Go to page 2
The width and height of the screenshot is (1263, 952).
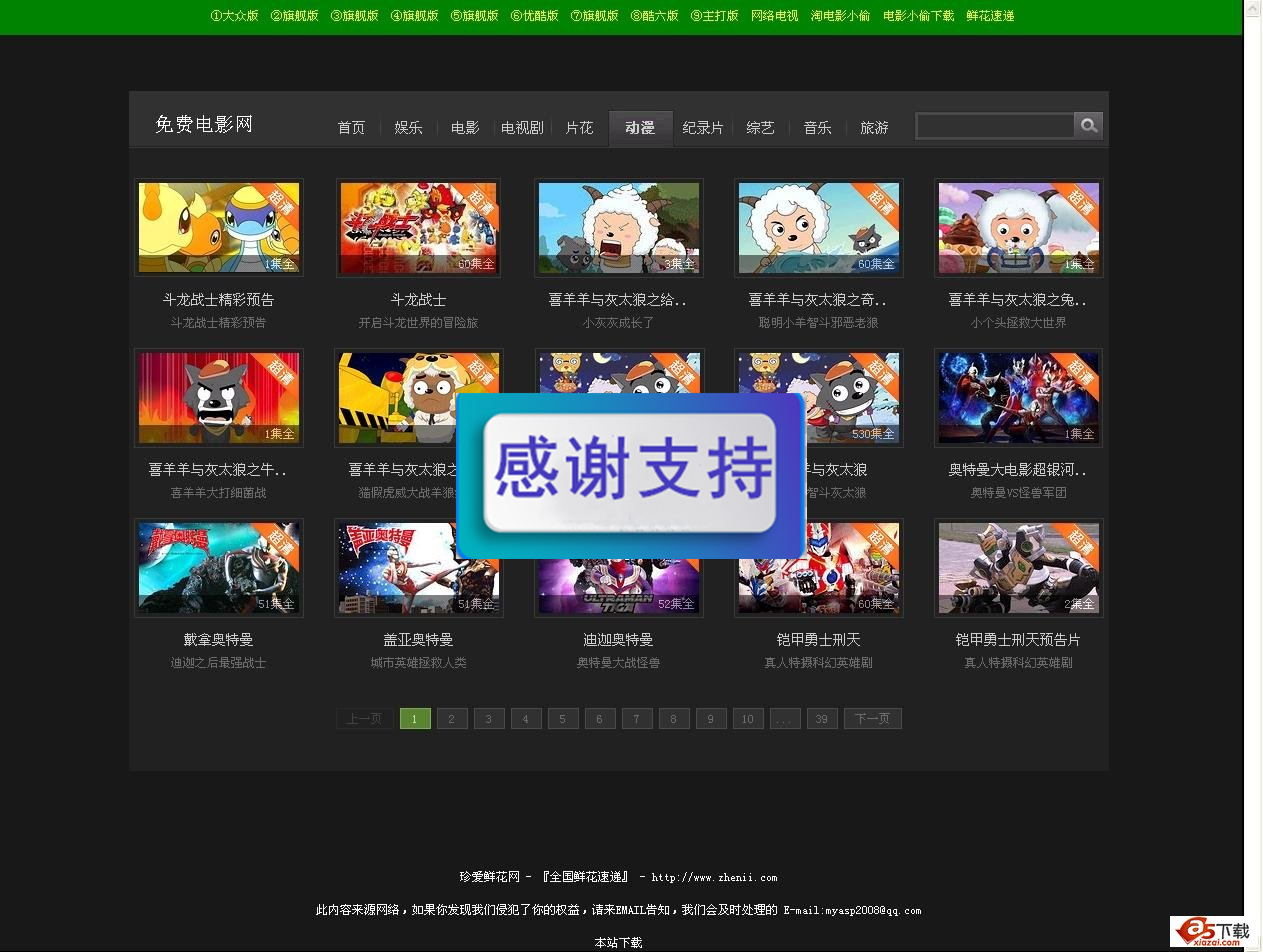pos(452,719)
